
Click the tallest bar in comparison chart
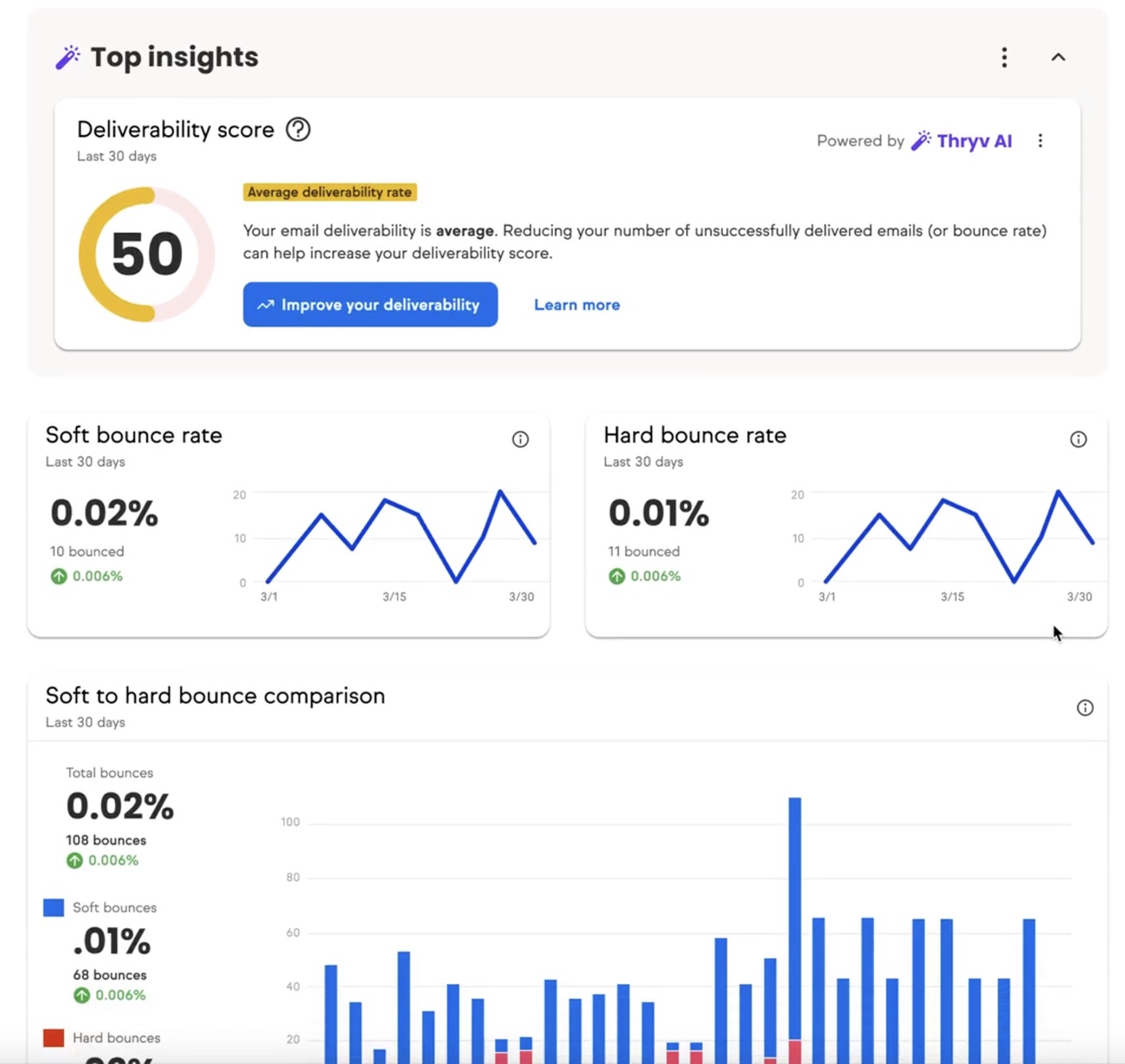794,930
